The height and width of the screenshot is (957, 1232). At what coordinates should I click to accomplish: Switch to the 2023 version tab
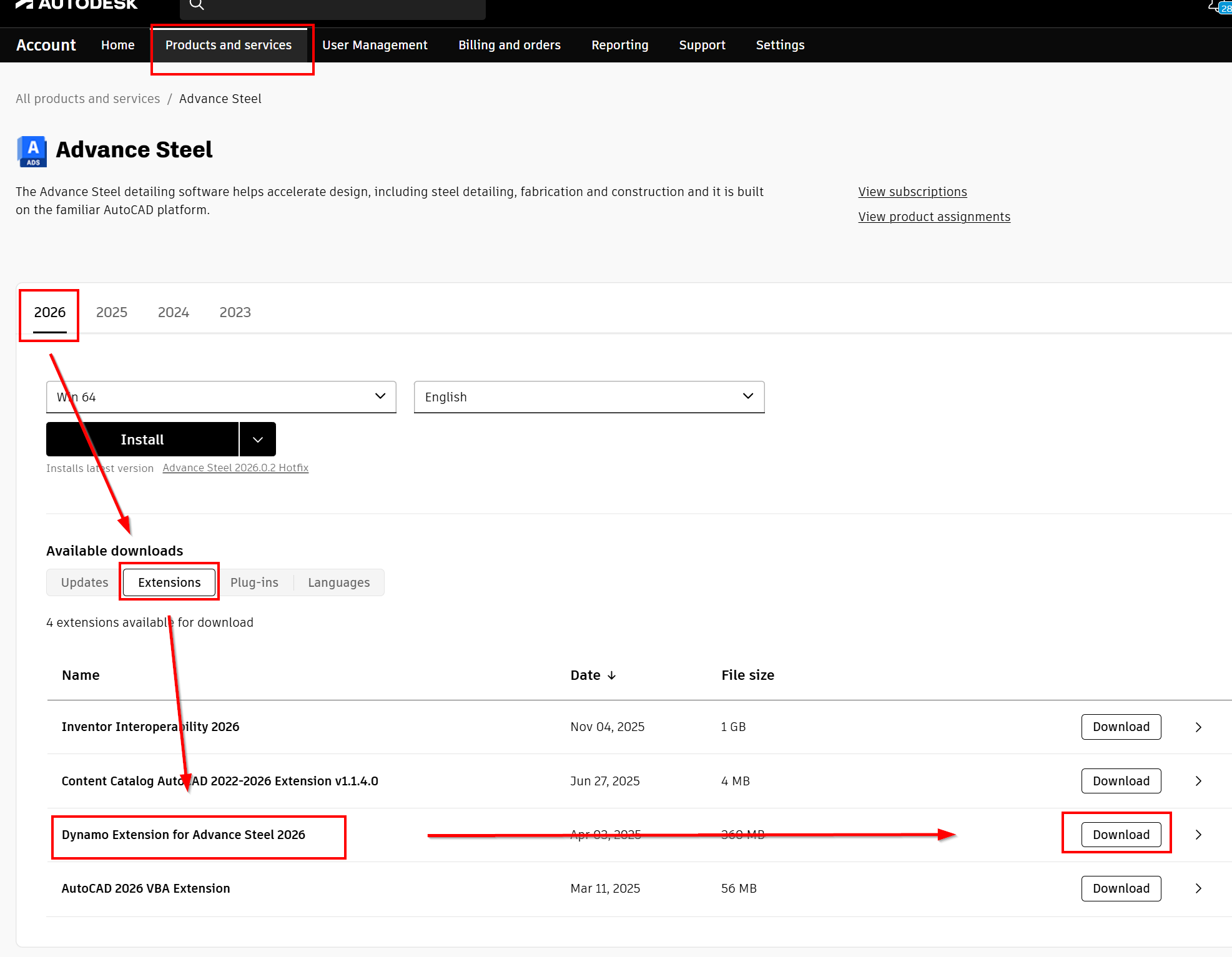(235, 312)
